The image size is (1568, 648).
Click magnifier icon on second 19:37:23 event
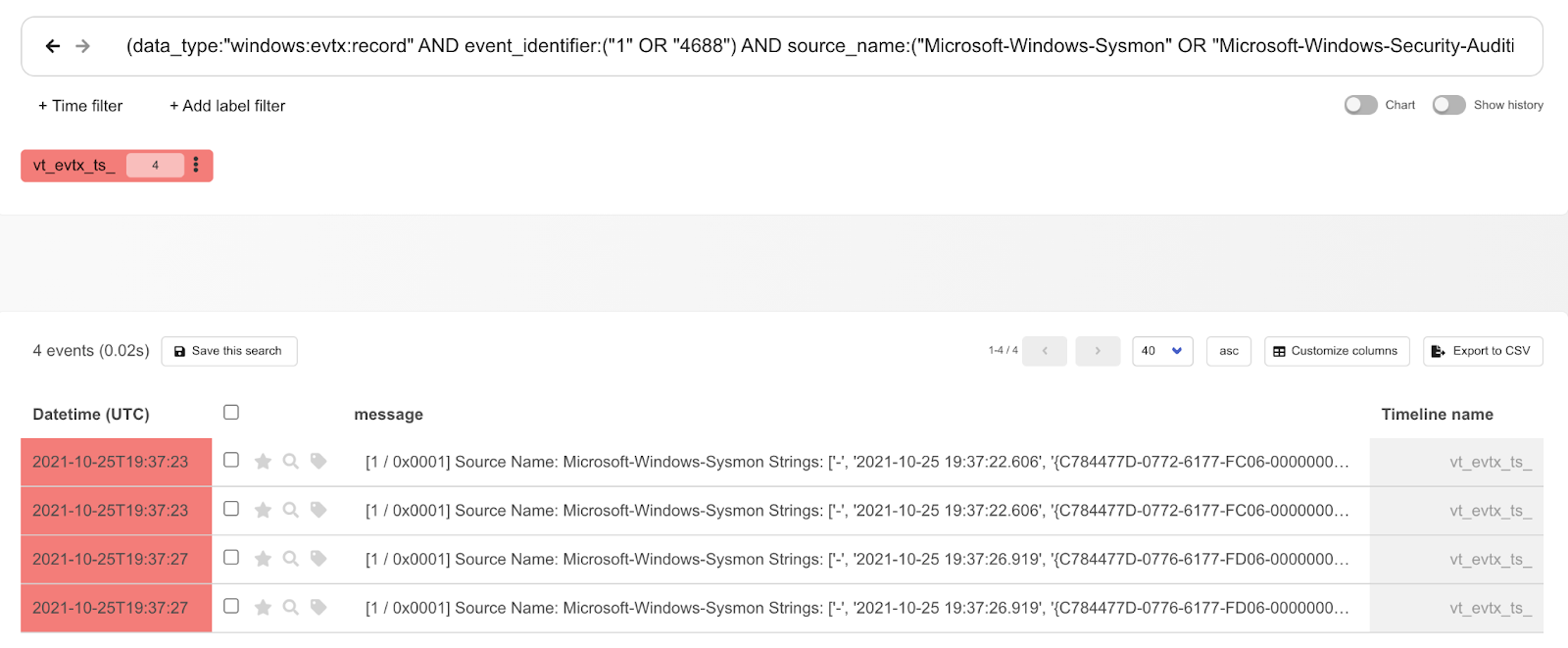point(291,510)
